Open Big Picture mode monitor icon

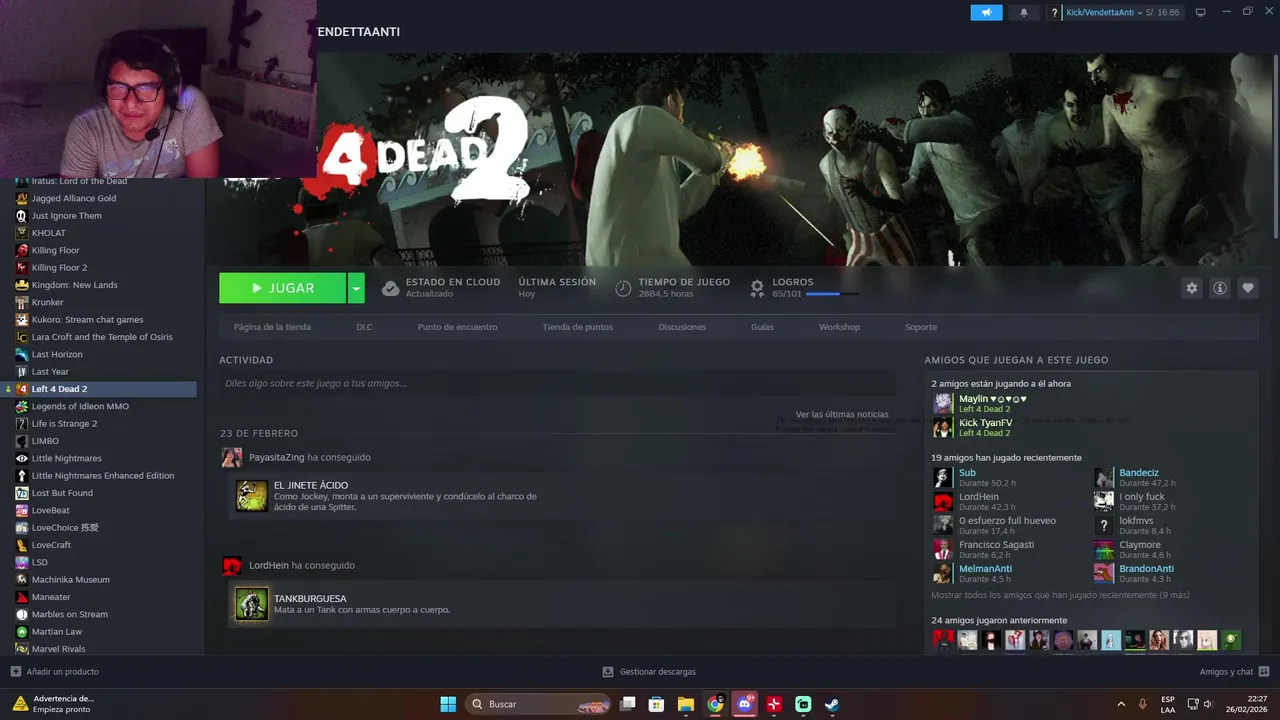click(1201, 13)
